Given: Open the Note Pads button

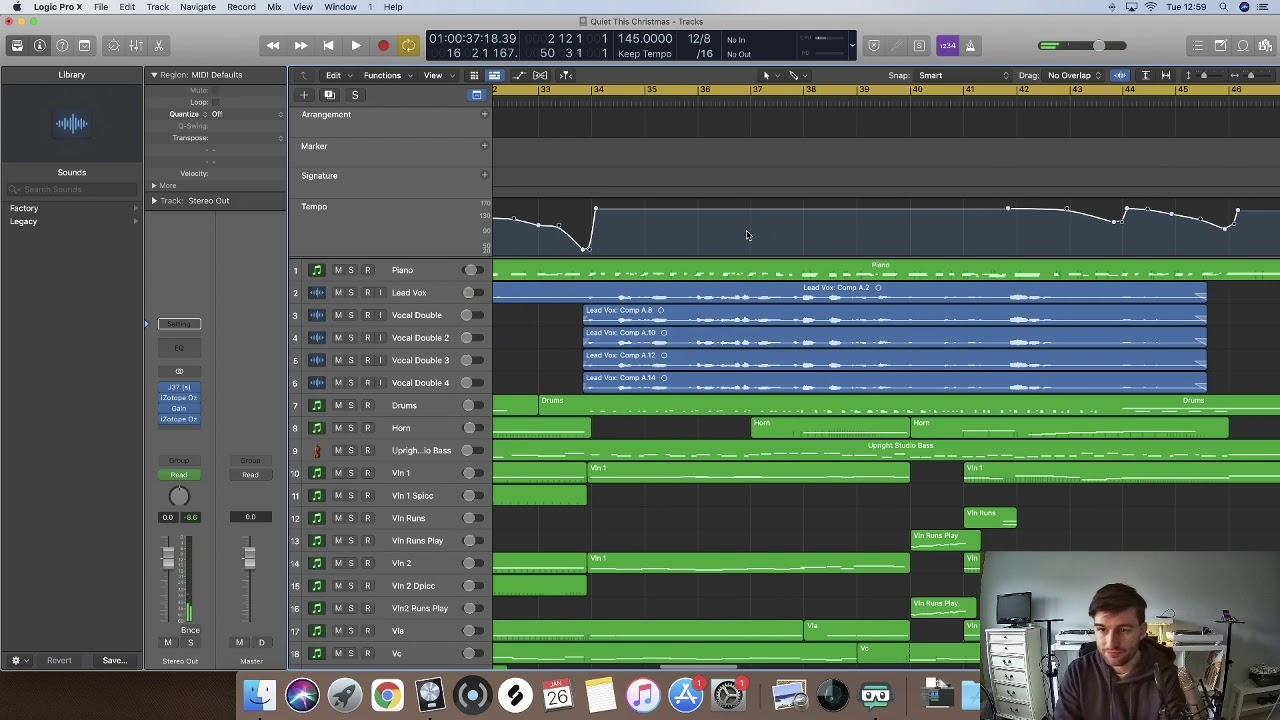Looking at the screenshot, I should pyautogui.click(x=1220, y=45).
